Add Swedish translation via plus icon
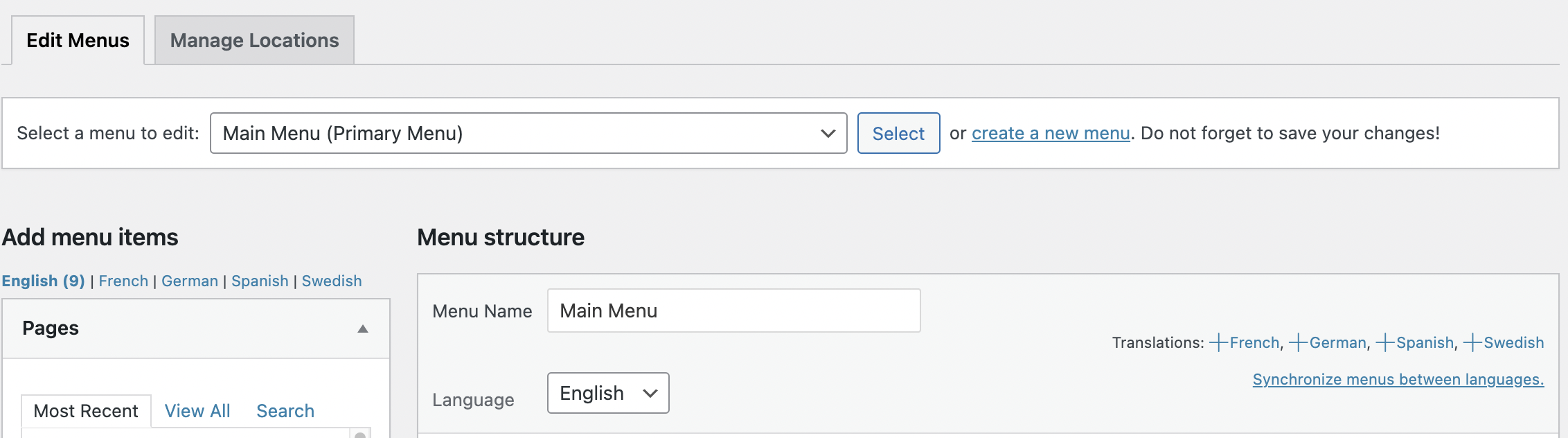 (x=1472, y=342)
